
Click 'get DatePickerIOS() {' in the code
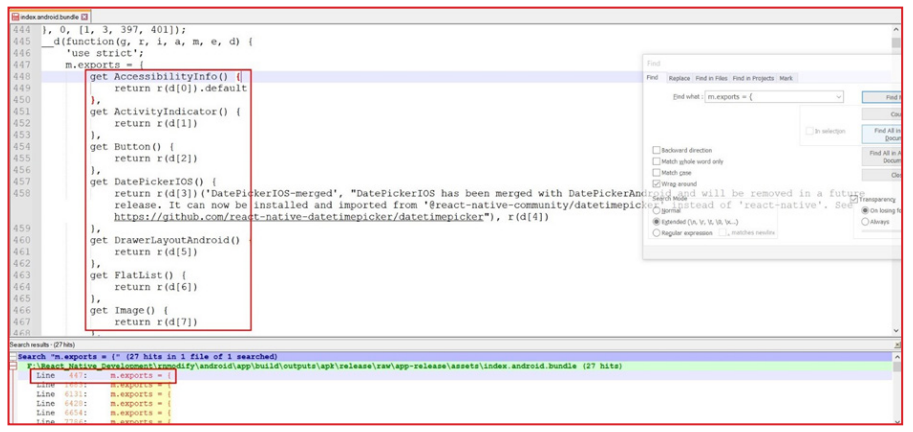154,182
